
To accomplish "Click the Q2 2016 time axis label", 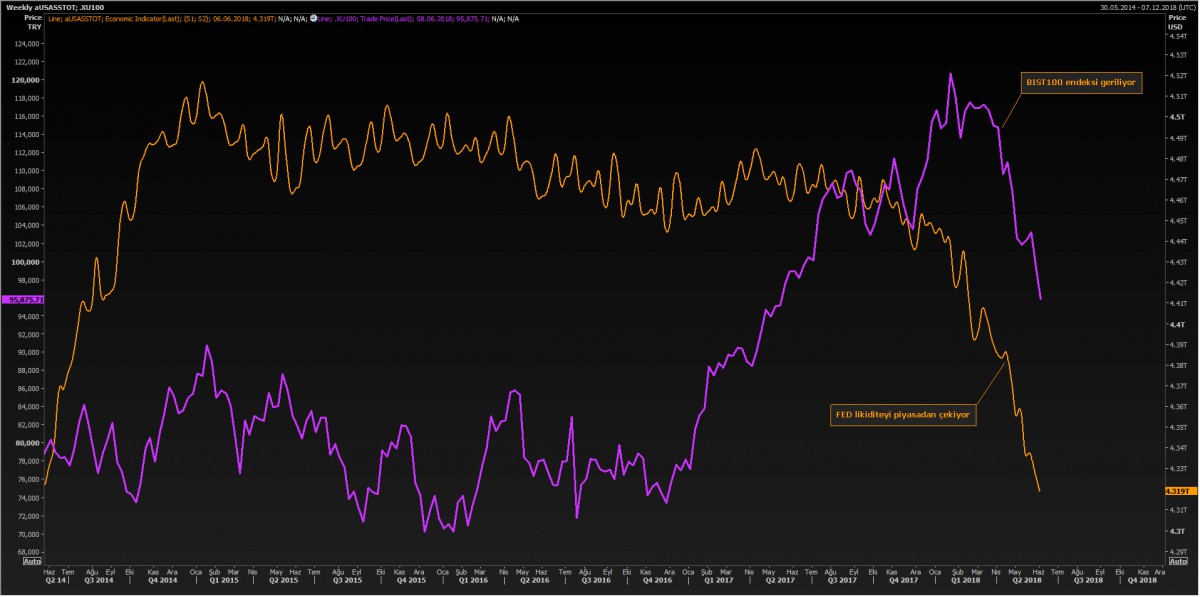I will point(534,579).
